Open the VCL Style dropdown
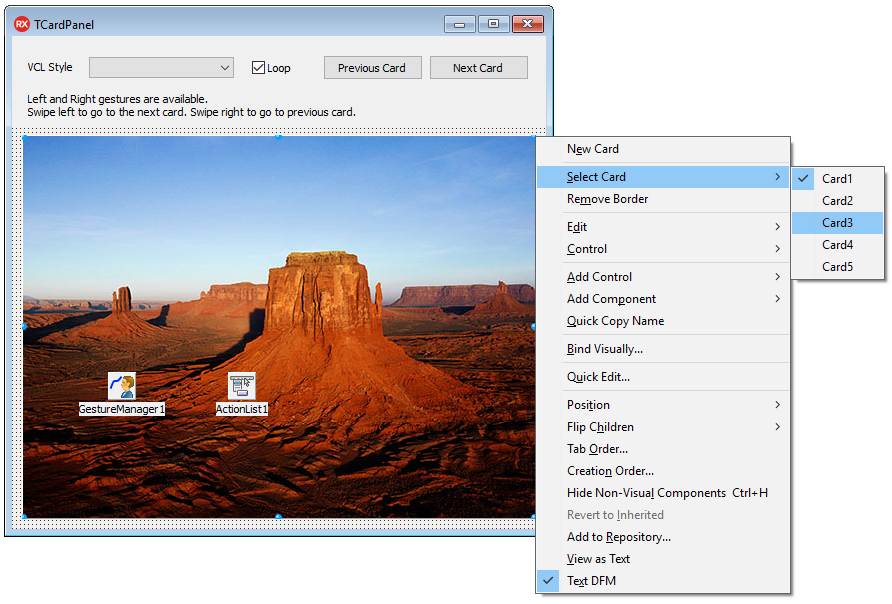 [x=161, y=68]
